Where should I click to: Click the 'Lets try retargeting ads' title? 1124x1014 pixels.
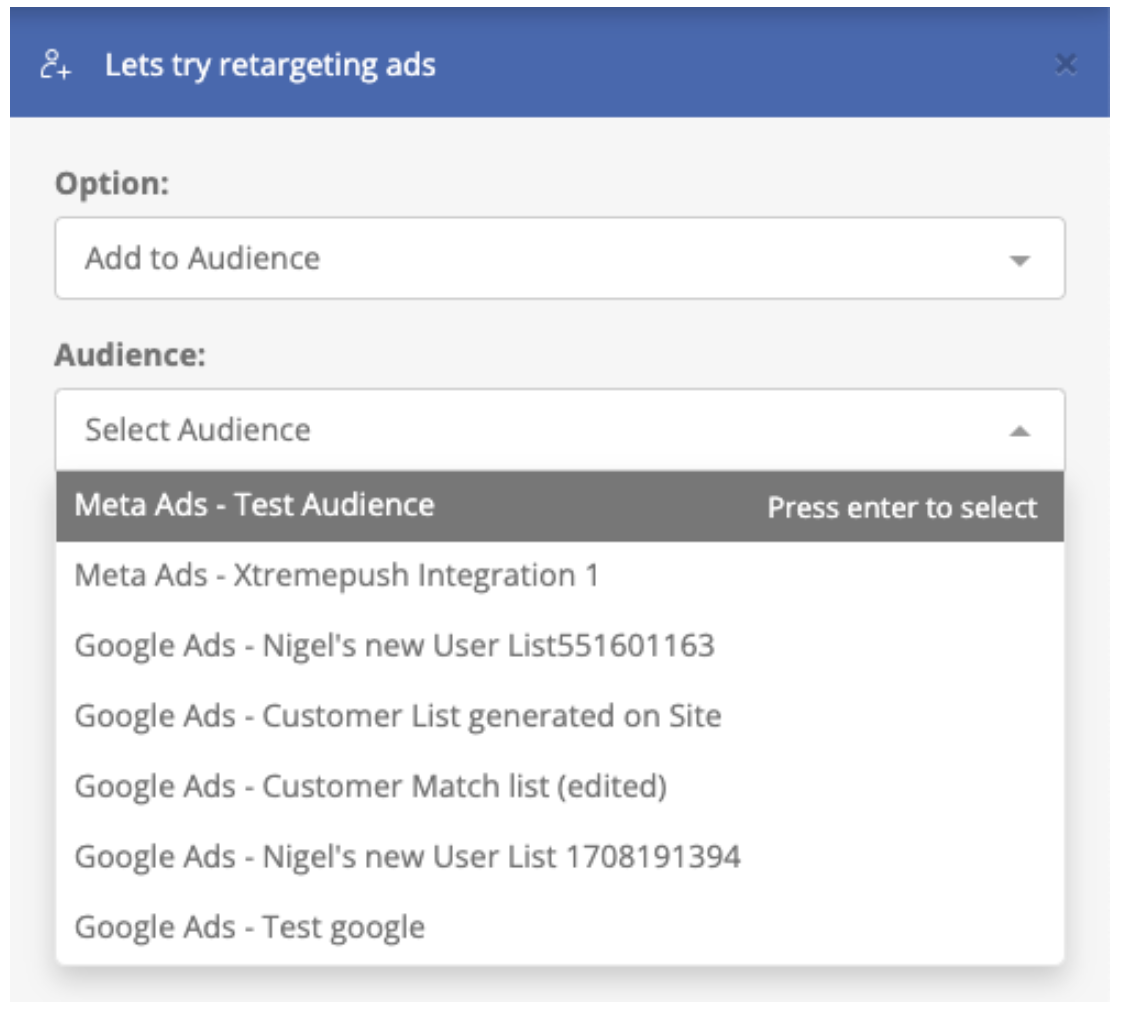coord(270,67)
